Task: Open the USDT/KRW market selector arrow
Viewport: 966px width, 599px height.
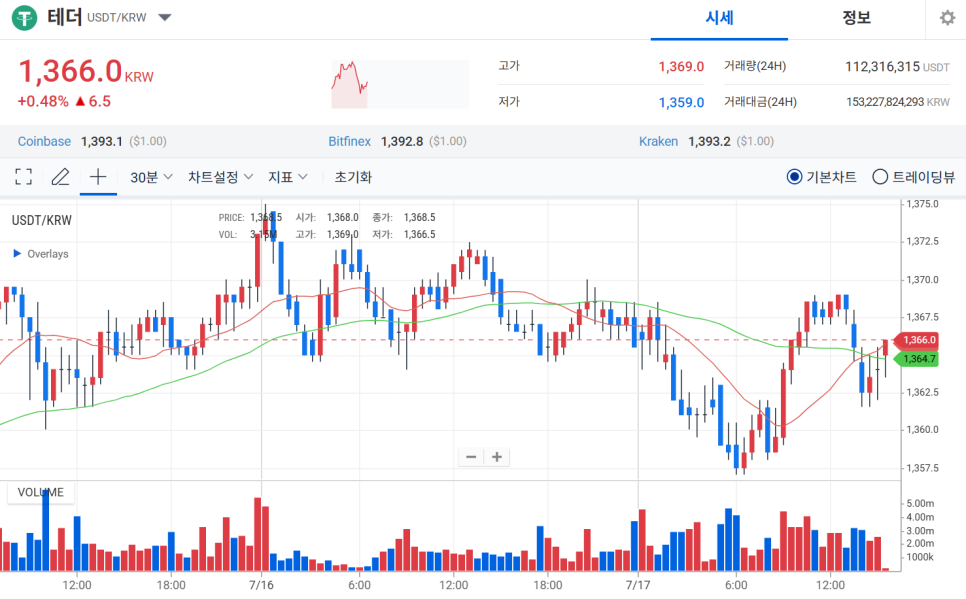Action: (x=165, y=18)
